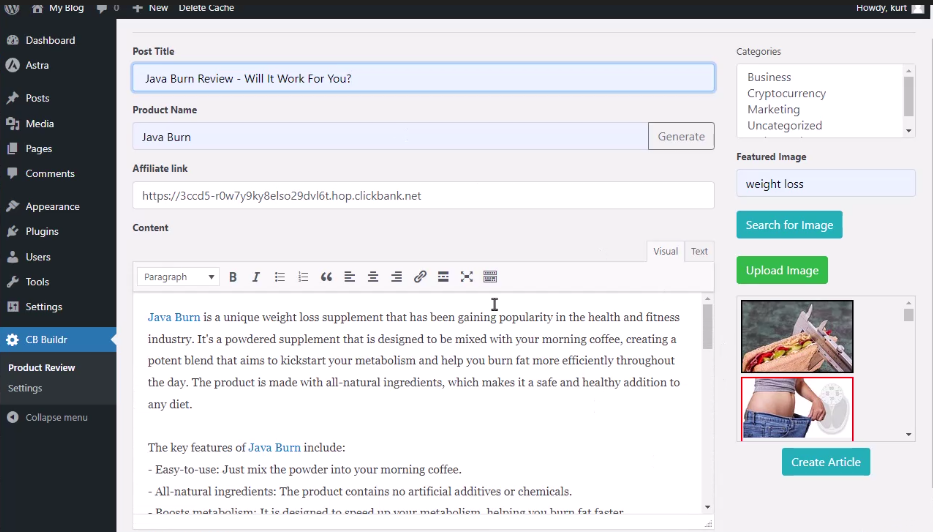
Task: Click up arrow of content editor scrollbar
Action: point(707,299)
